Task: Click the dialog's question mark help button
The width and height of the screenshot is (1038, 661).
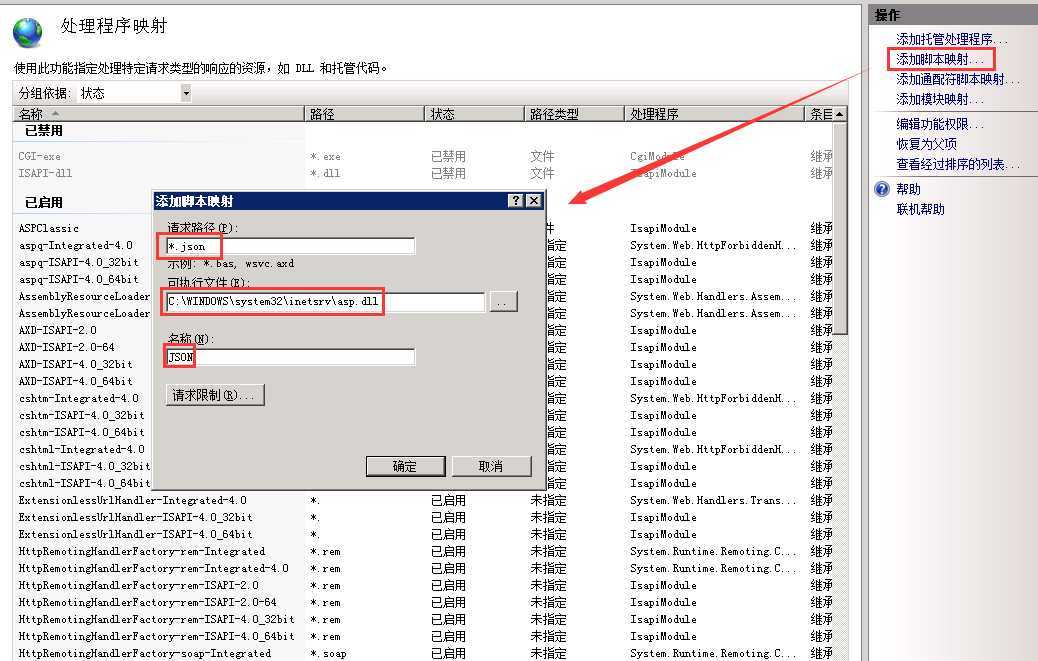Action: [x=516, y=200]
